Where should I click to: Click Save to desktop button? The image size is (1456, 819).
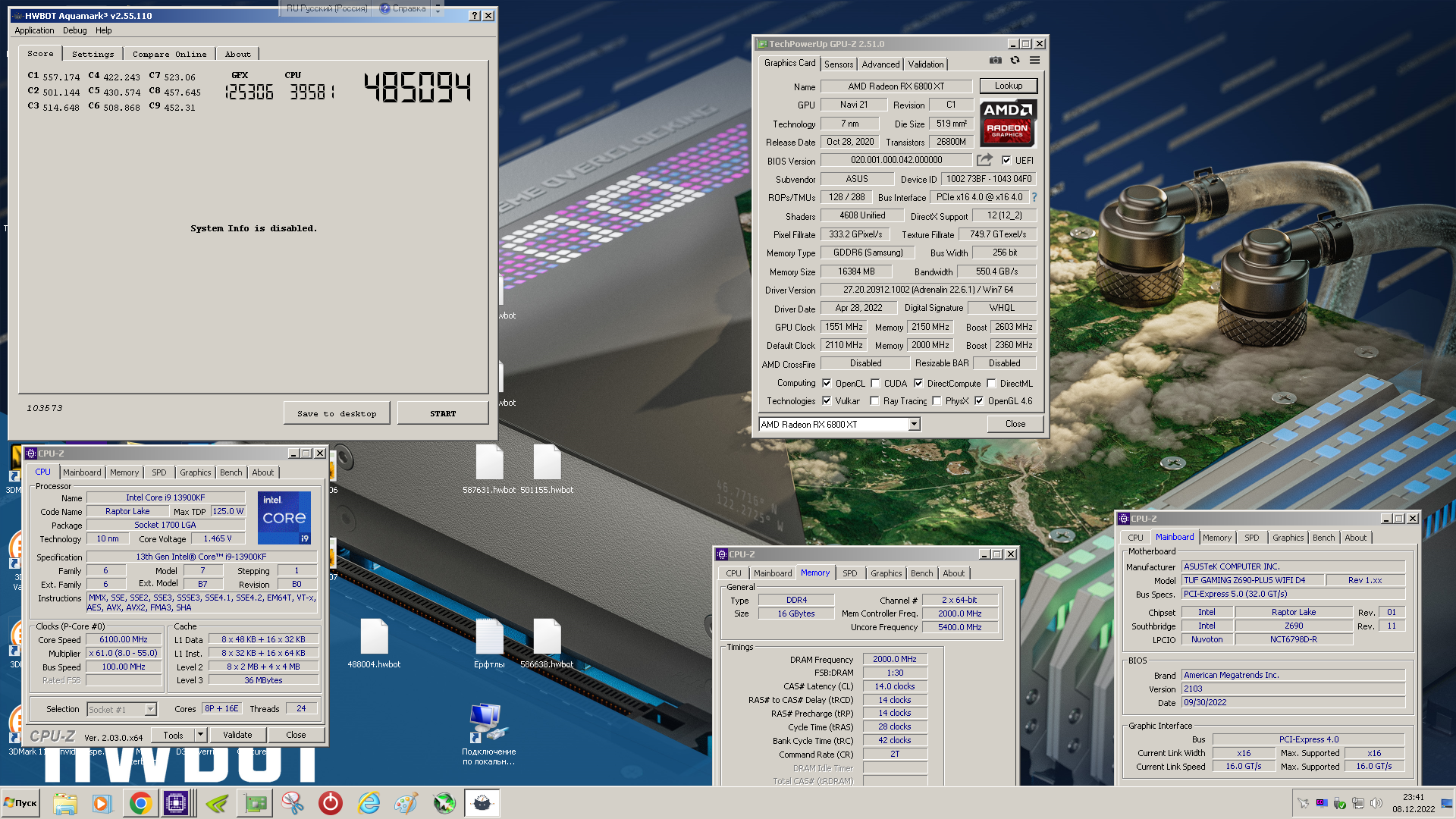pyautogui.click(x=337, y=413)
